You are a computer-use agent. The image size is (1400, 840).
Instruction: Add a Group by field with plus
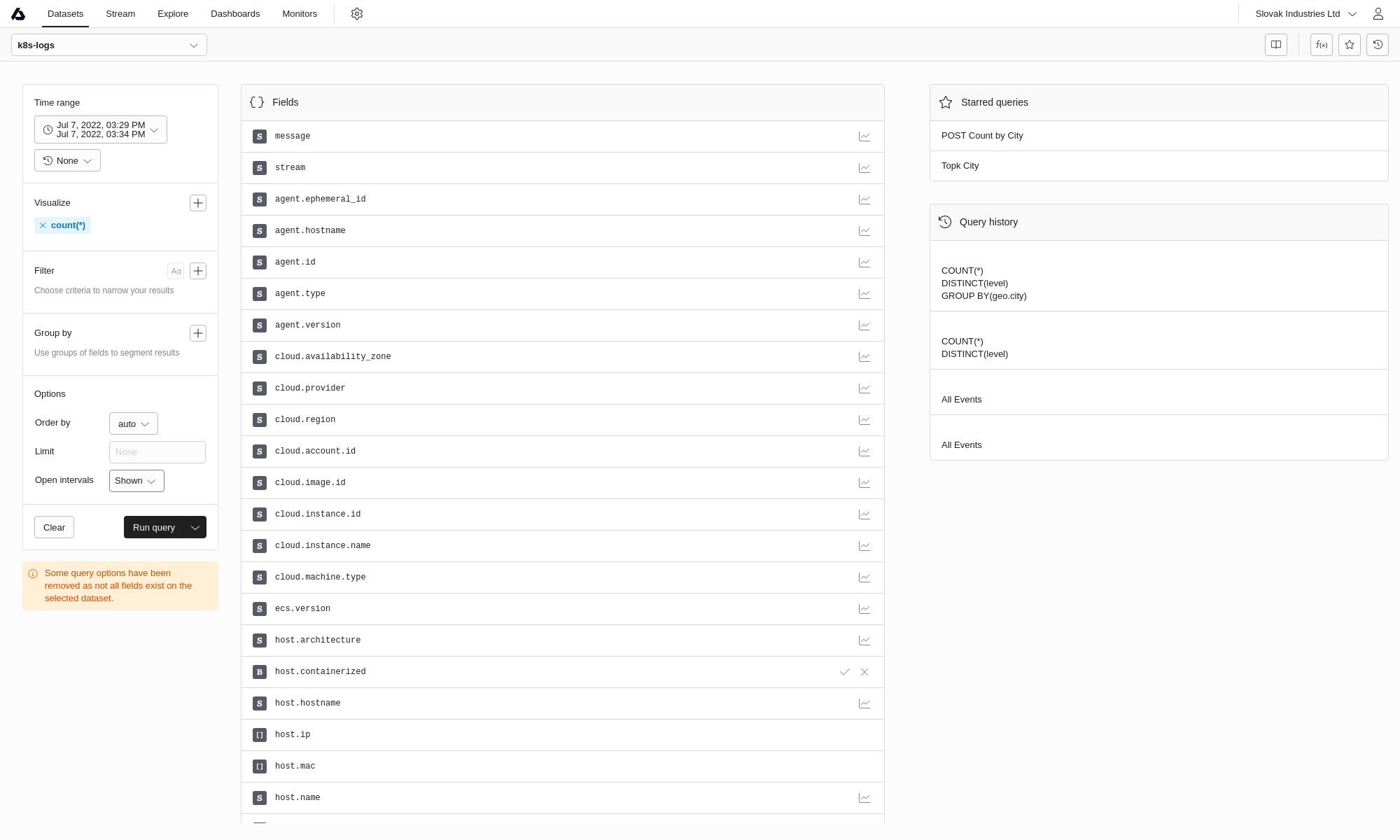tap(198, 333)
